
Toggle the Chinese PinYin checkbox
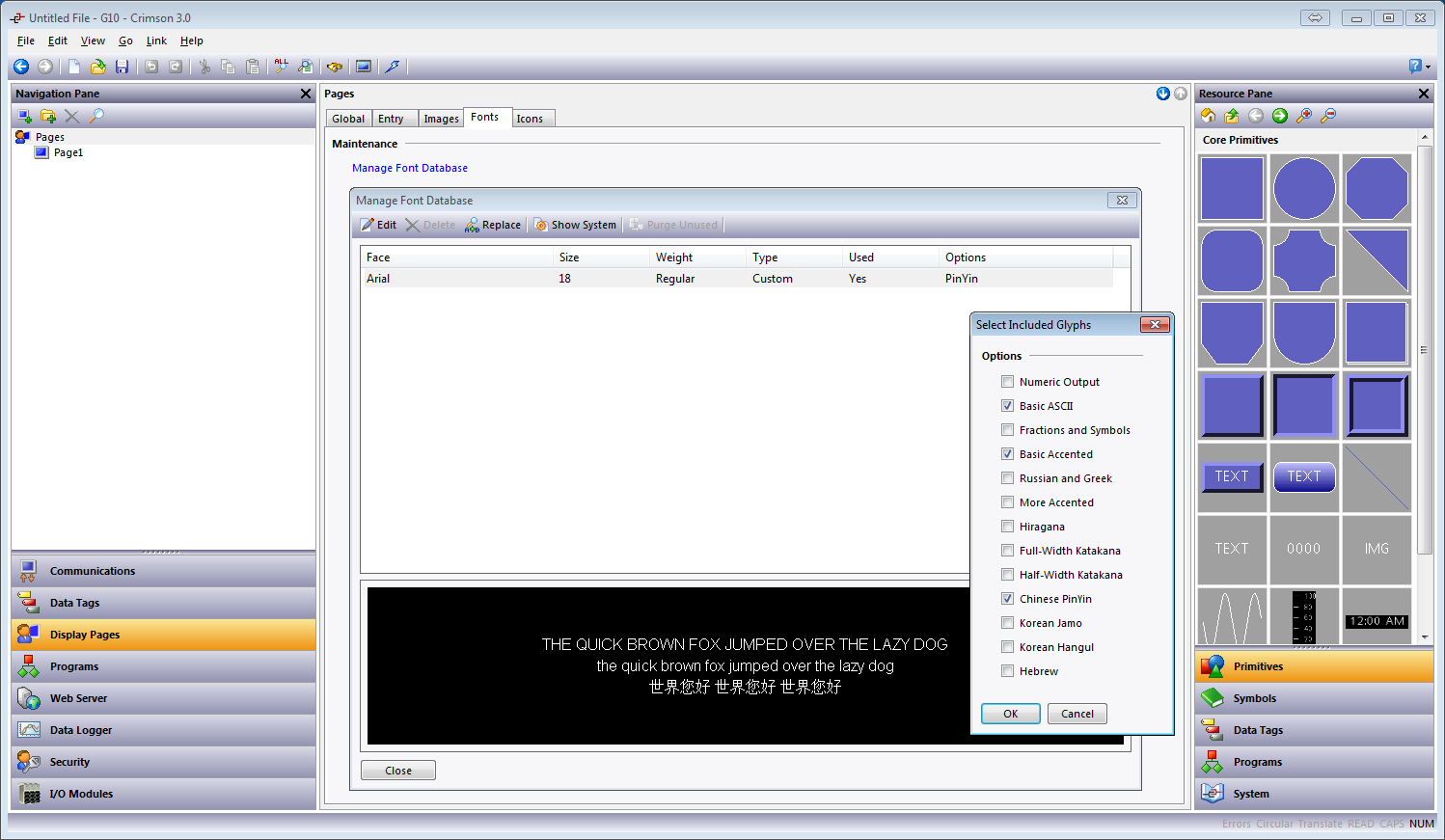pyautogui.click(x=1007, y=599)
